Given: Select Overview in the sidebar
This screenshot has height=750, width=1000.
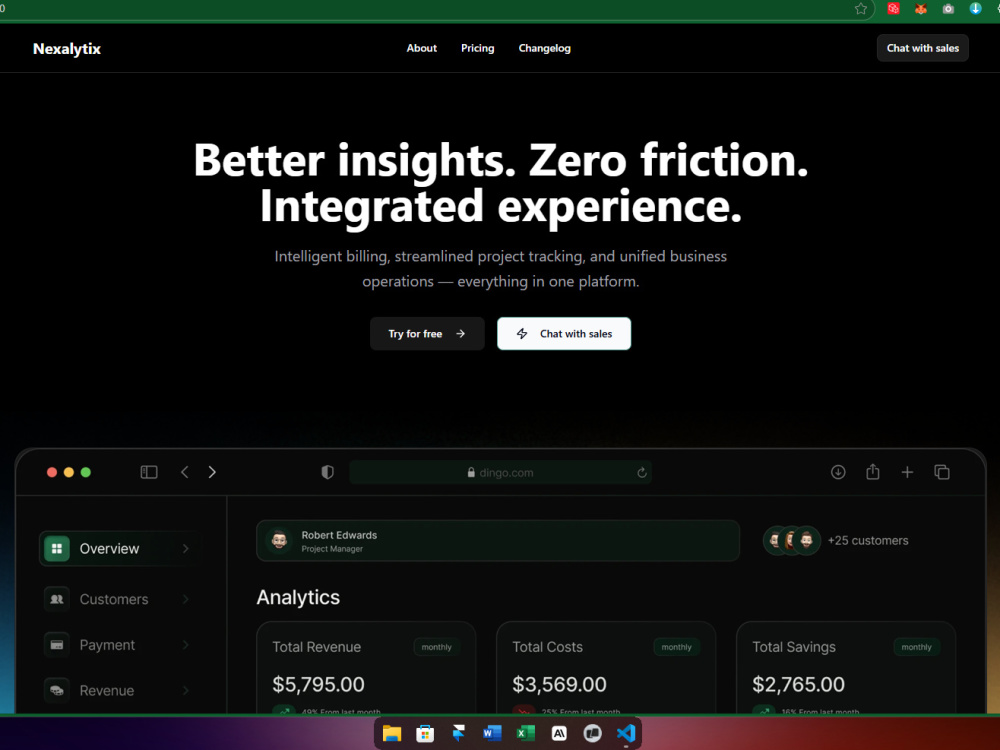Looking at the screenshot, I should 121,548.
